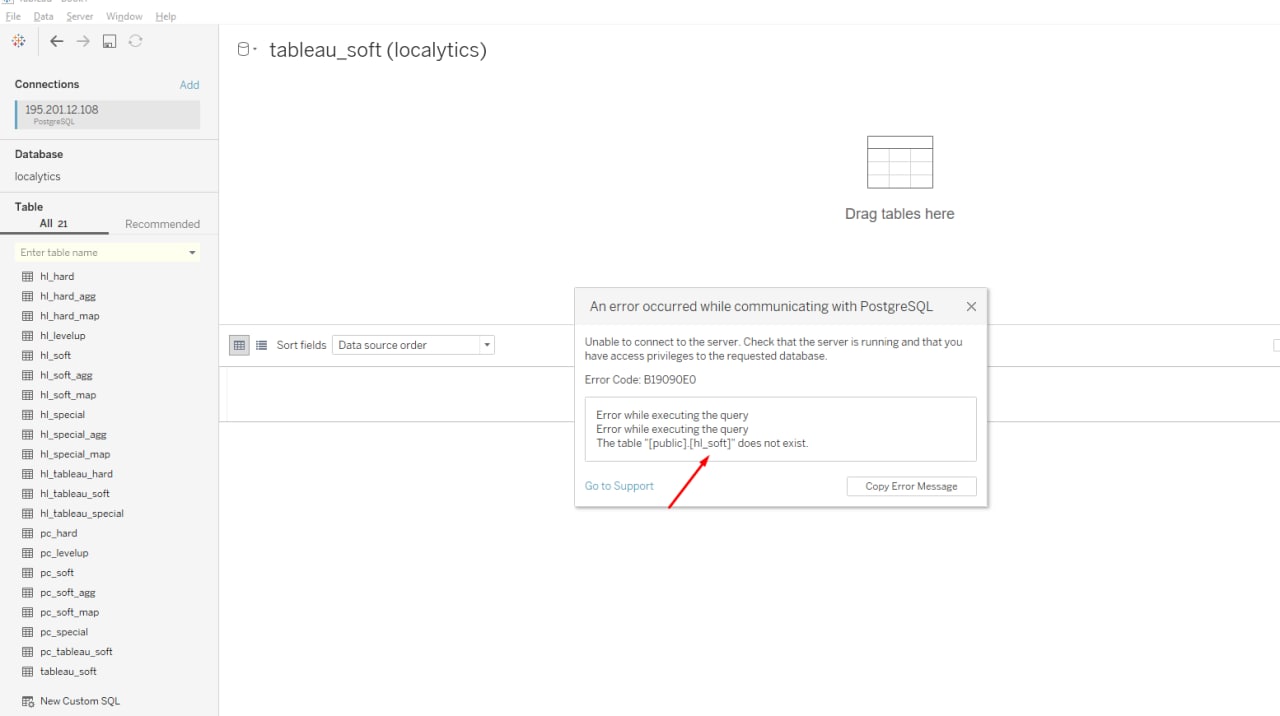Click the table icon next to hl_hard
The height and width of the screenshot is (716, 1280).
pyautogui.click(x=27, y=276)
